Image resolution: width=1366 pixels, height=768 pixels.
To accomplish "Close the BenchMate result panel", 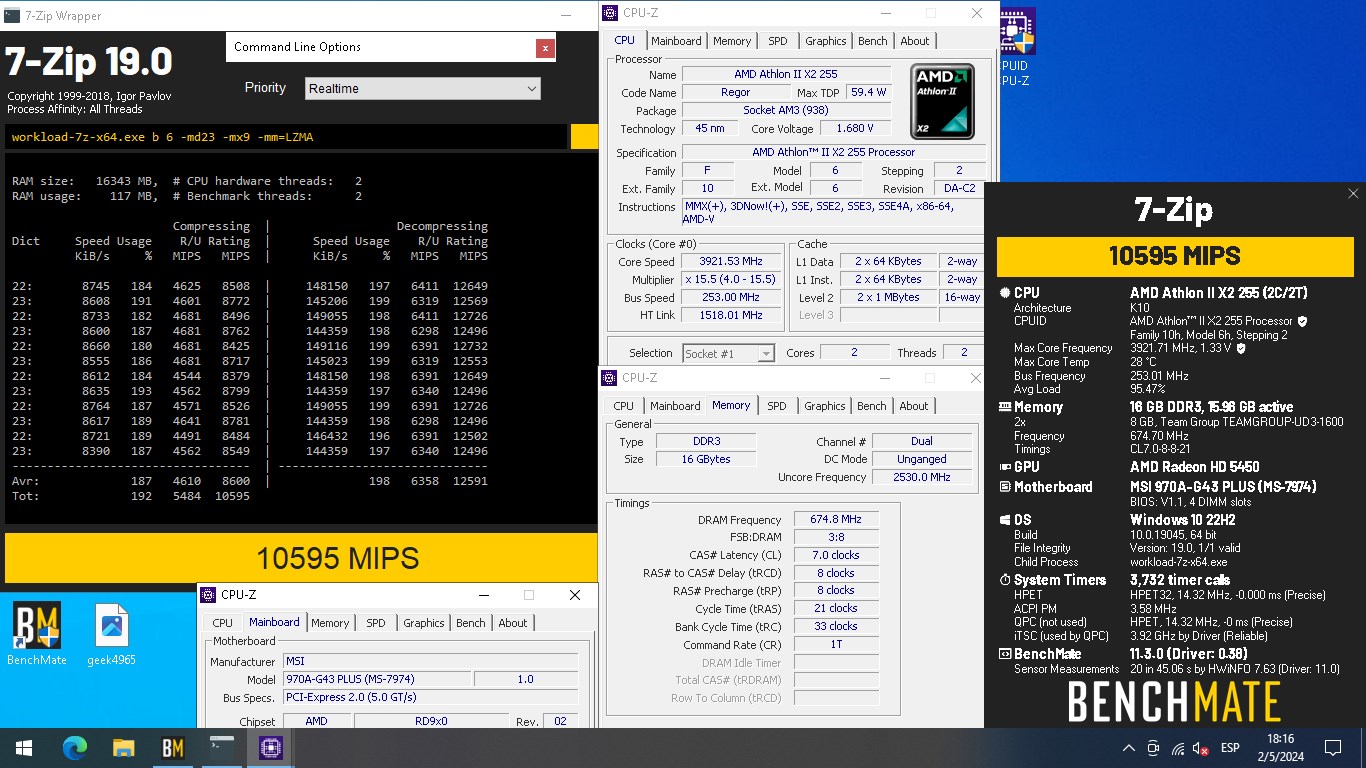I will pyautogui.click(x=1353, y=194).
